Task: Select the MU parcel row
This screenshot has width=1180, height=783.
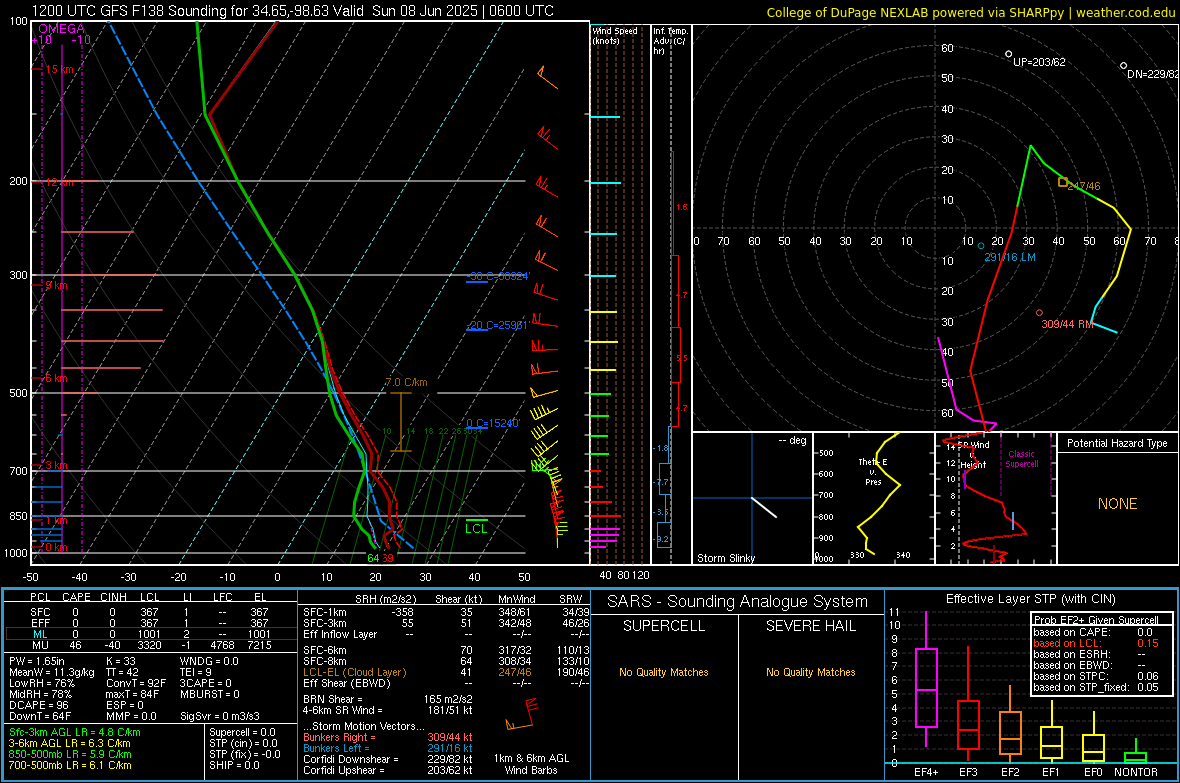Action: click(x=151, y=645)
